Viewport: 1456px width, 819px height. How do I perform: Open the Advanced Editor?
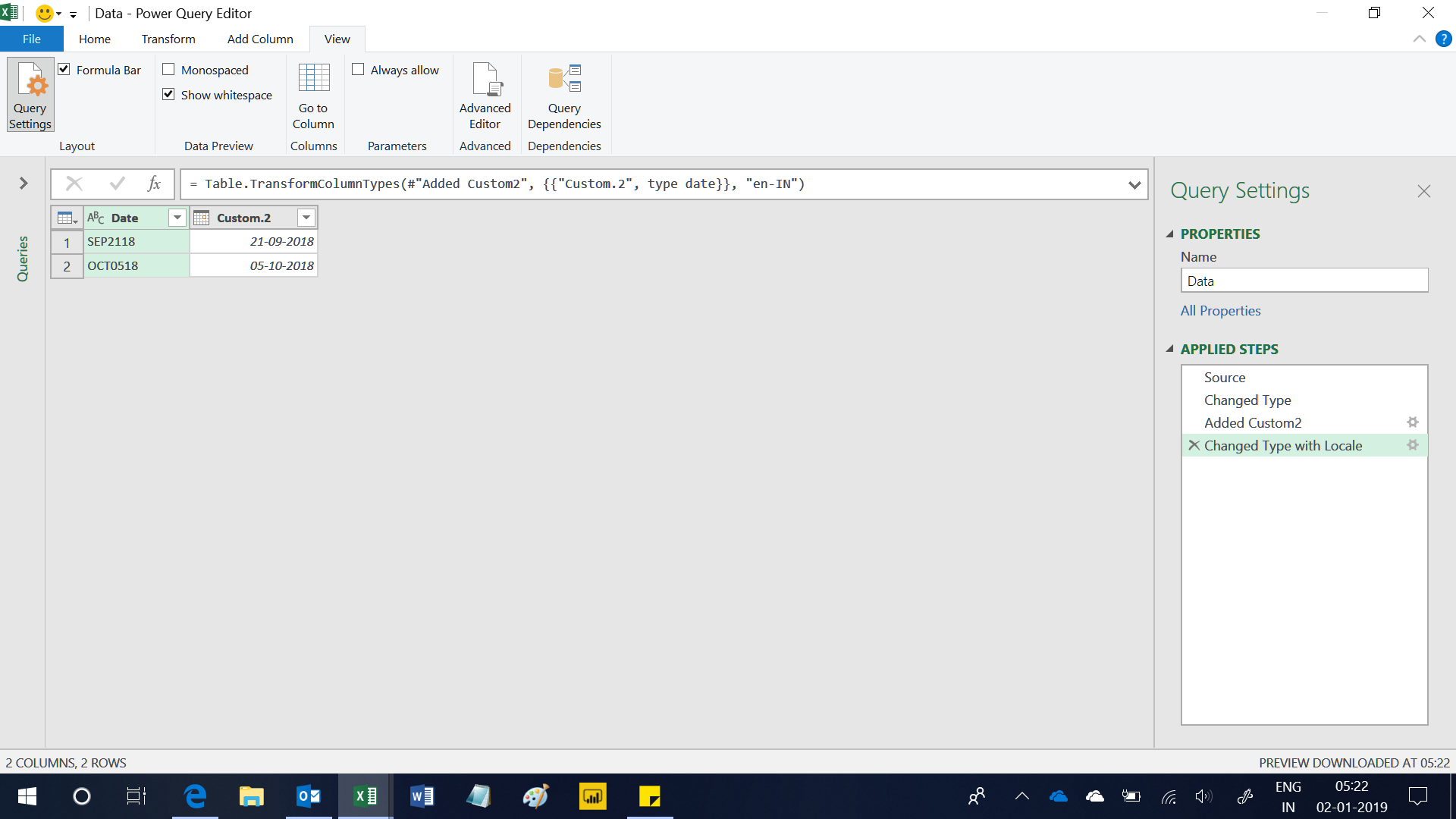point(485,96)
